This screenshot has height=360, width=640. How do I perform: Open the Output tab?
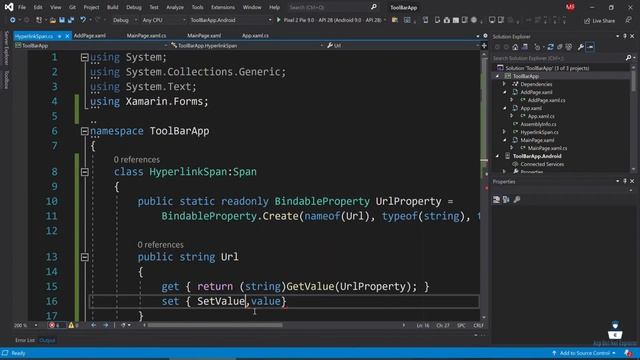click(x=47, y=340)
